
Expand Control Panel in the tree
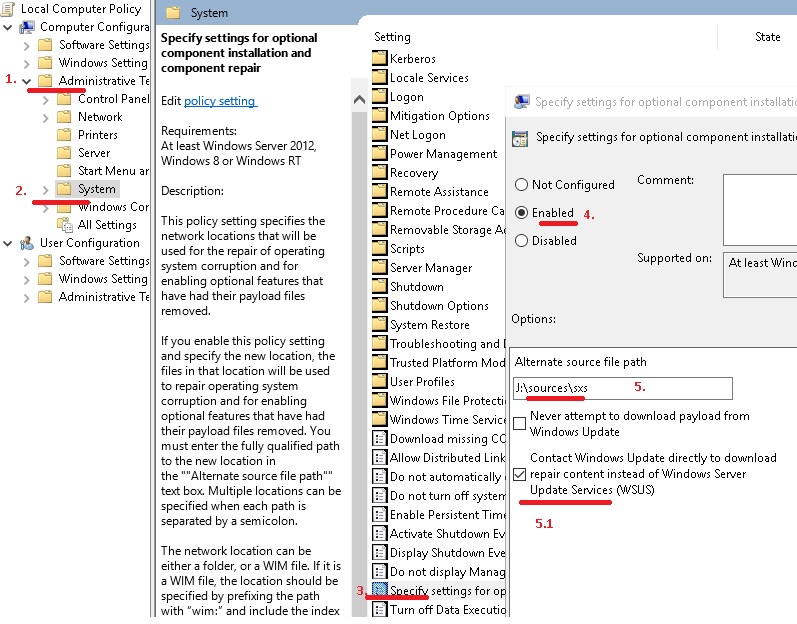click(46, 100)
